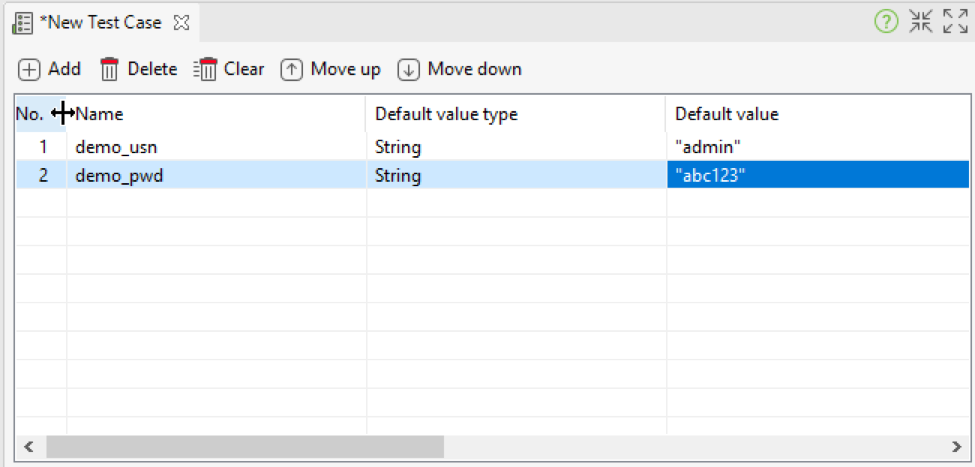Click the maximize panel arrows icon
The height and width of the screenshot is (467, 975).
(954, 22)
